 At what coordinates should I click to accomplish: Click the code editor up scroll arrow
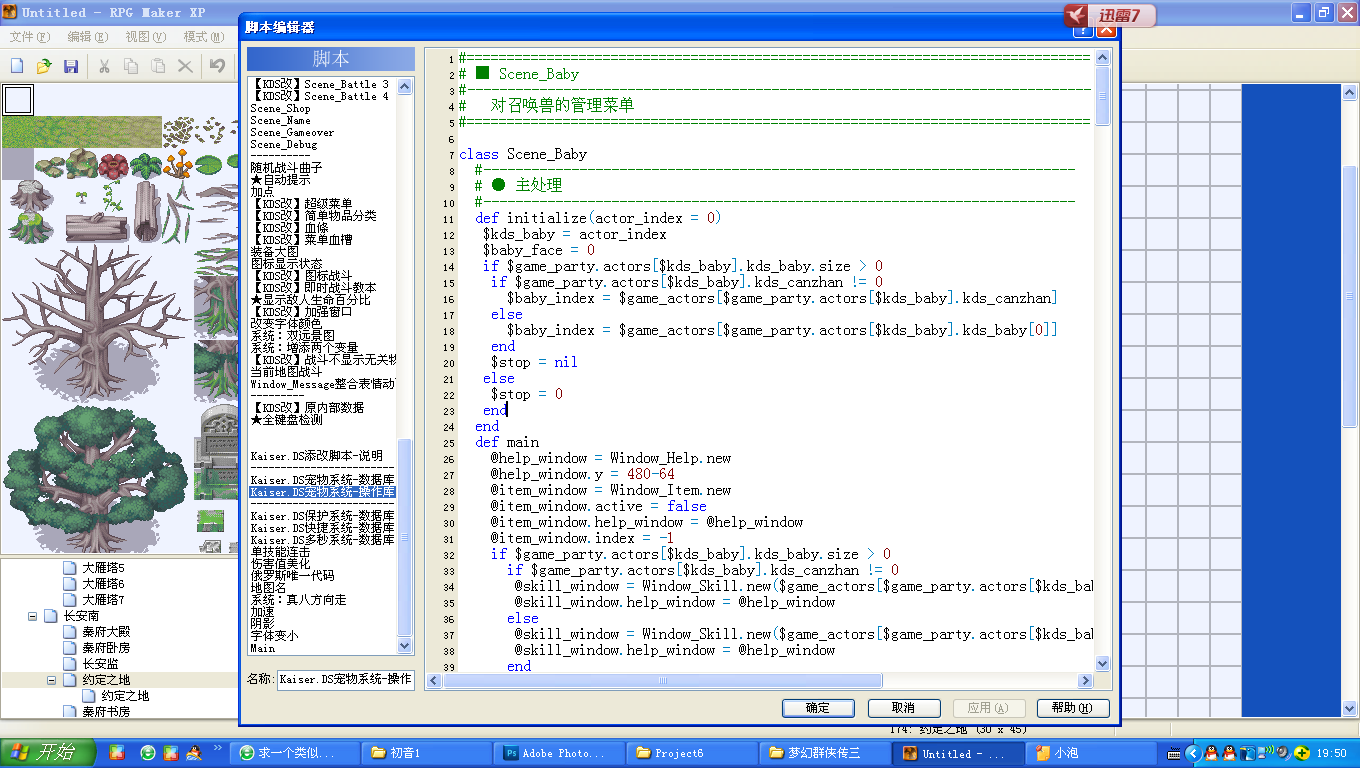[x=1103, y=58]
